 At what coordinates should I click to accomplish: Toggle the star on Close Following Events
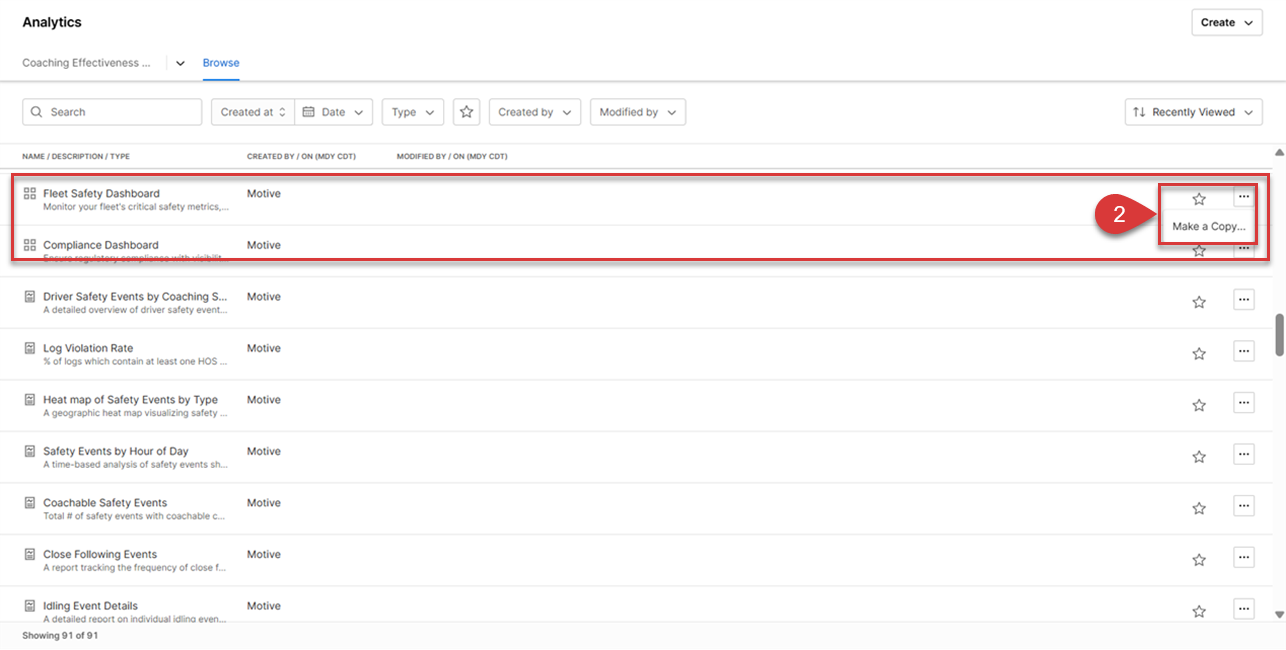[1198, 558]
